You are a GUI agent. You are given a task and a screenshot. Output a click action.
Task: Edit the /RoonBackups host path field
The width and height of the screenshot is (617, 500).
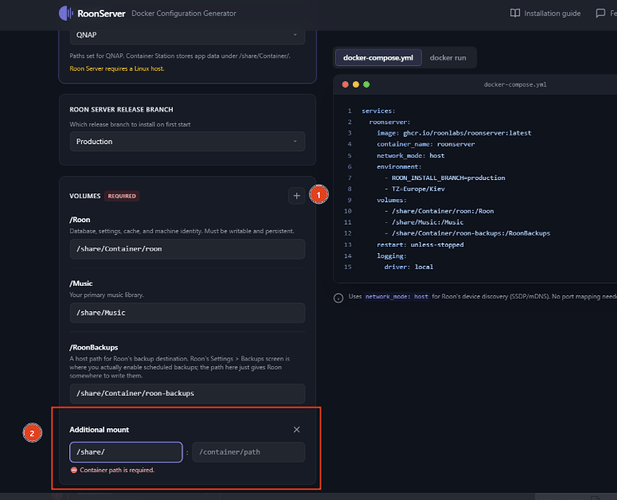pos(187,393)
